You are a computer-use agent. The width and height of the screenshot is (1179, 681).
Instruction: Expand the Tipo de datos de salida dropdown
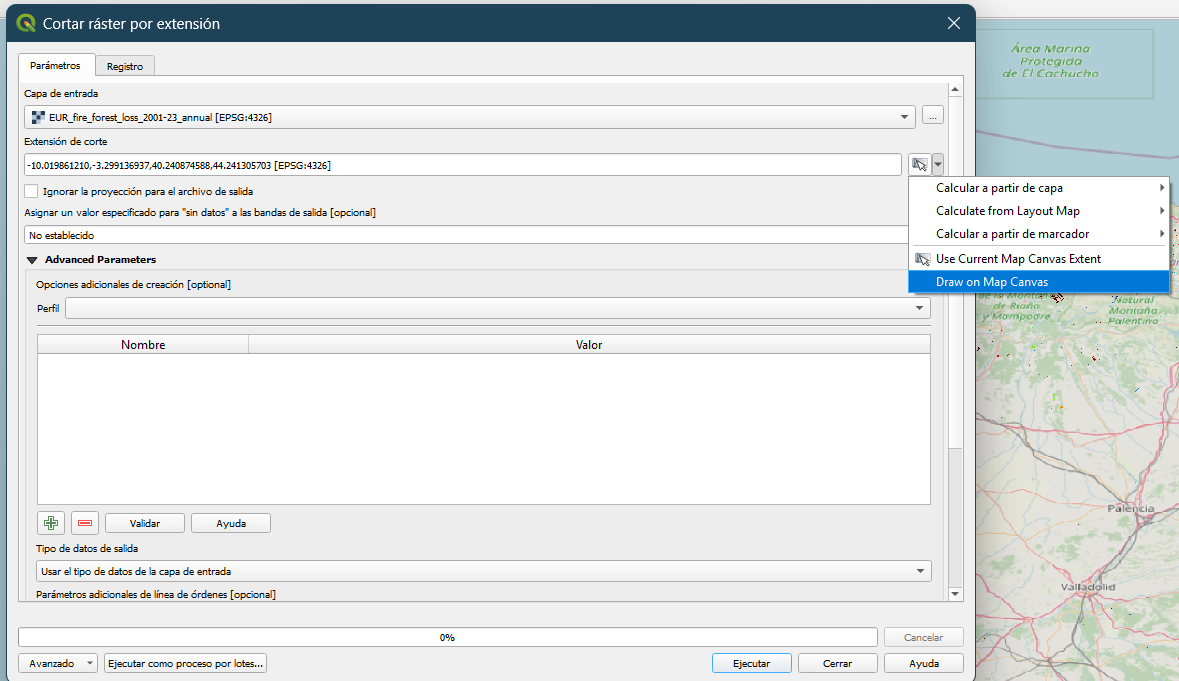485,571
